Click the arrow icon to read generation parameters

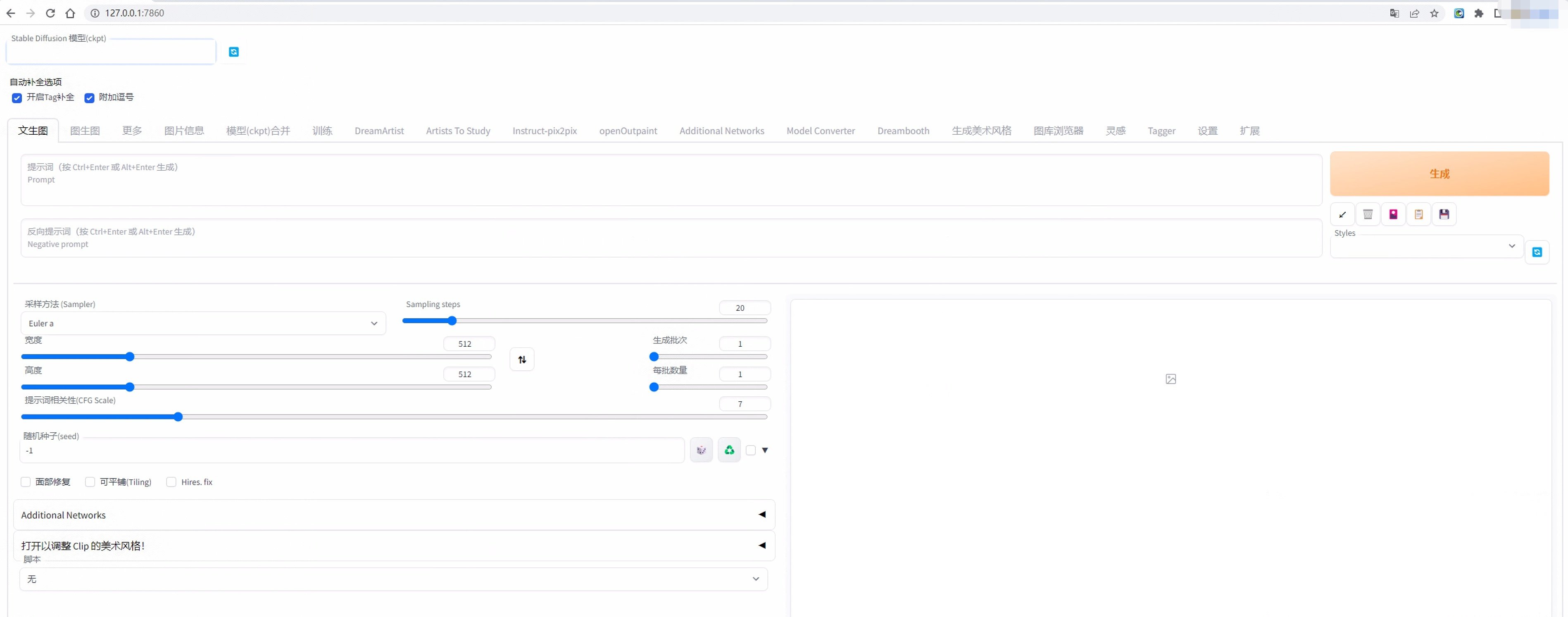tap(1342, 214)
